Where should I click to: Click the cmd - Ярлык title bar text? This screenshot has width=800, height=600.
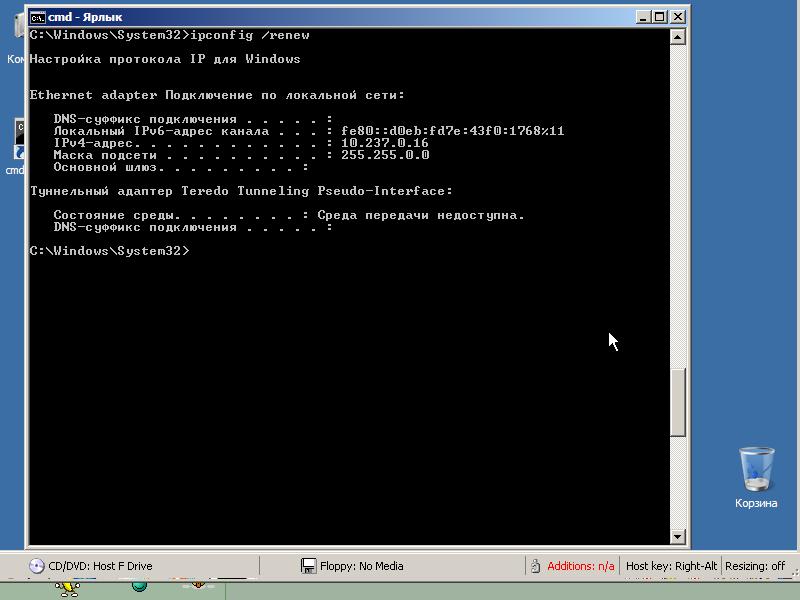point(85,17)
